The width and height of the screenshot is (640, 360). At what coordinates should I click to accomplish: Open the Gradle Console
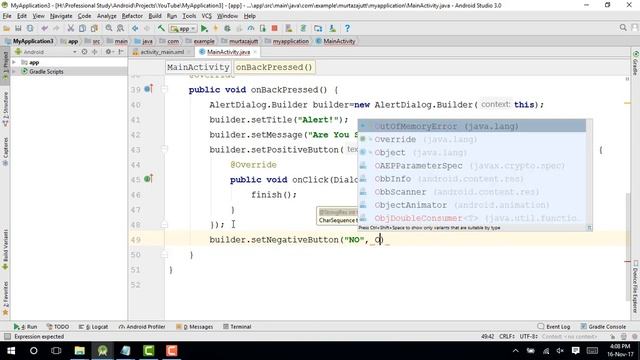click(603, 327)
